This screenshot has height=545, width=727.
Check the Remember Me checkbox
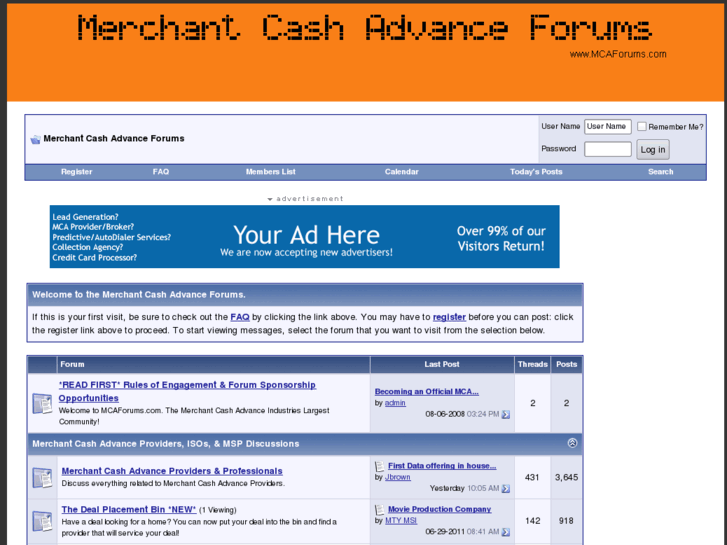click(642, 126)
